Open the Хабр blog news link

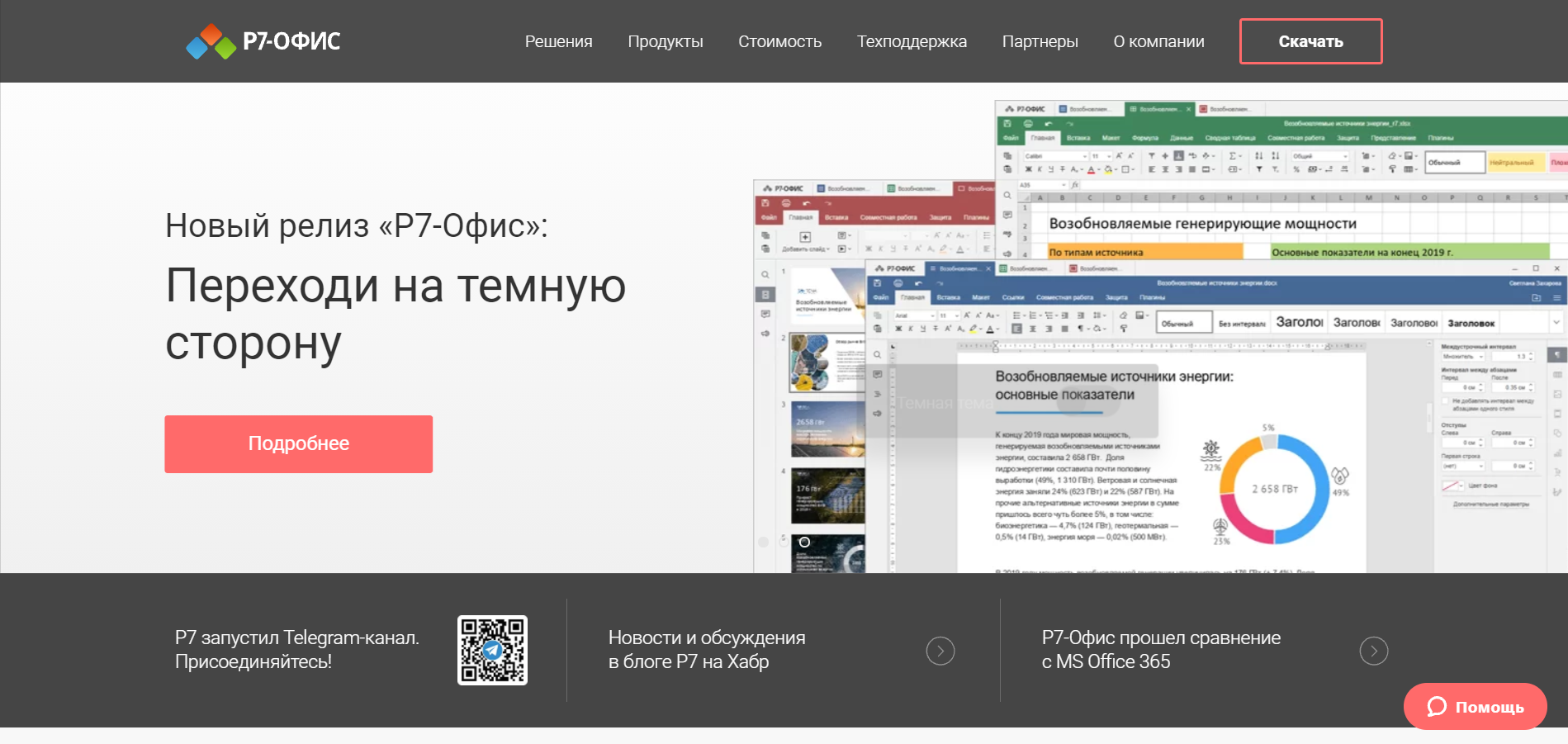[x=706, y=650]
